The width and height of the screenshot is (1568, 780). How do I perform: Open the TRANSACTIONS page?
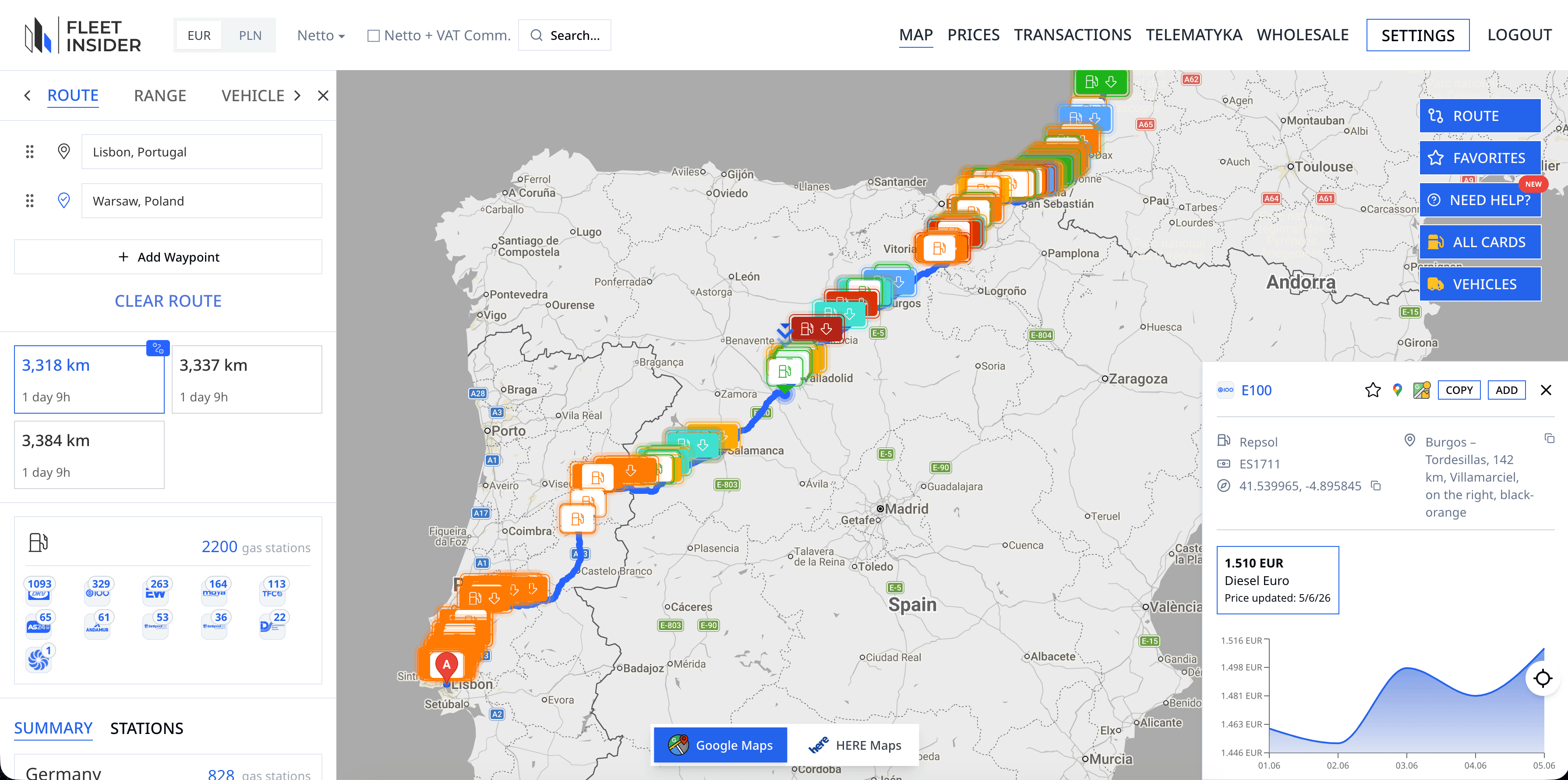[1073, 35]
